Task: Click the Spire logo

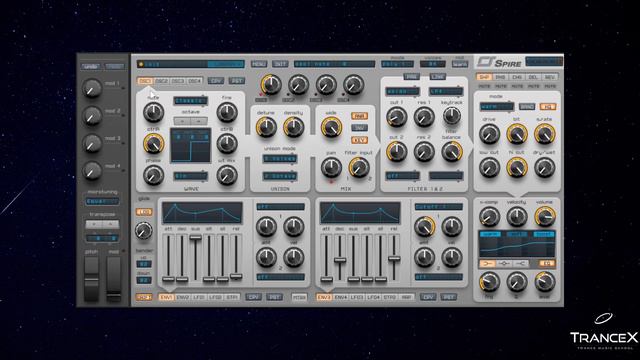Action: click(x=500, y=62)
